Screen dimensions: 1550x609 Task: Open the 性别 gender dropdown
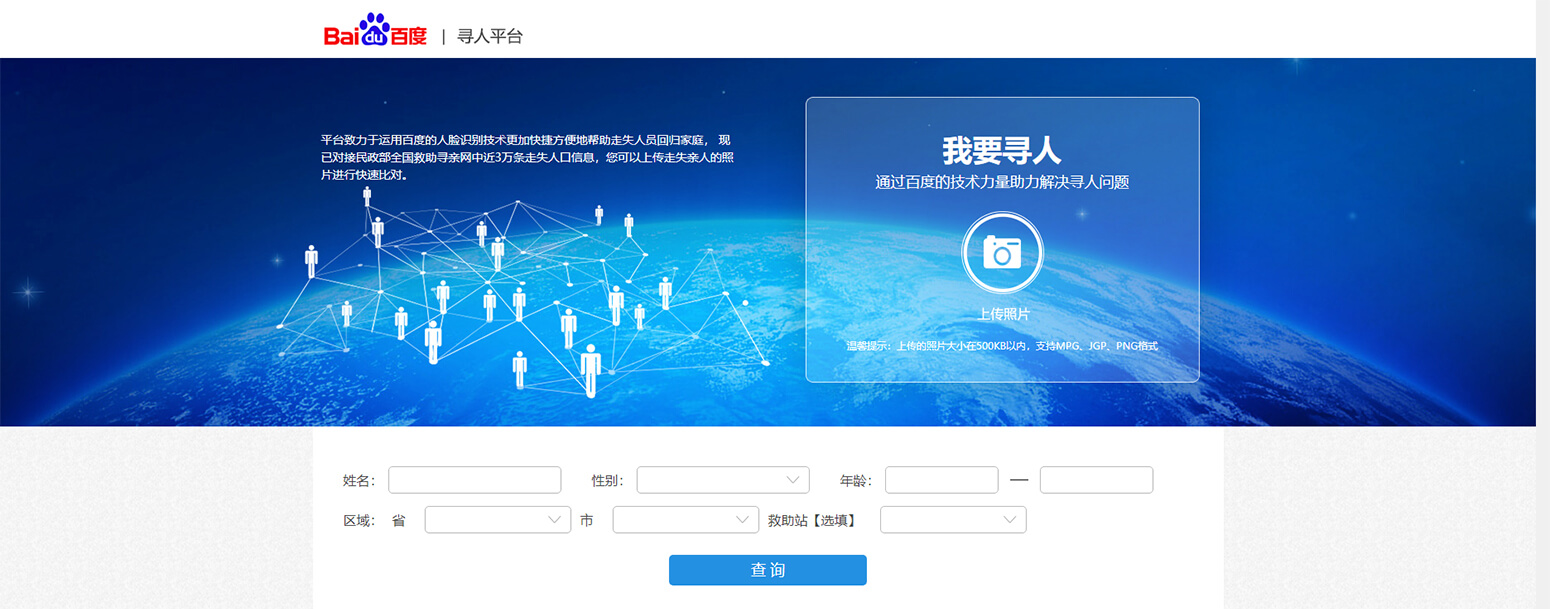(722, 479)
